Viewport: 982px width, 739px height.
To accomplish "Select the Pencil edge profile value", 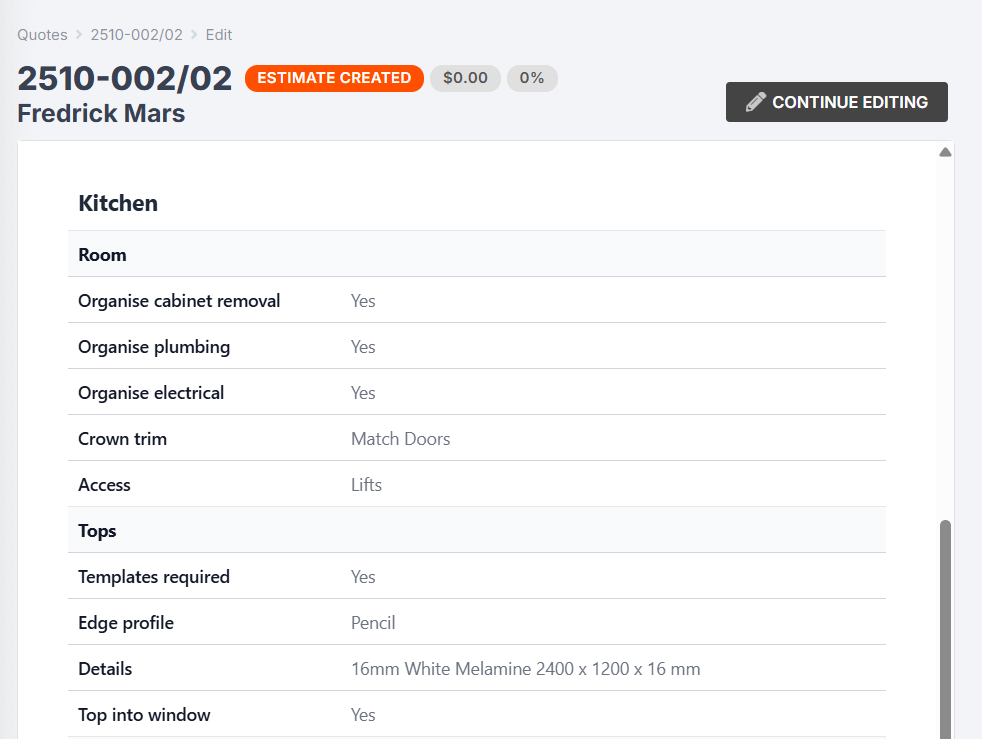I will (373, 623).
